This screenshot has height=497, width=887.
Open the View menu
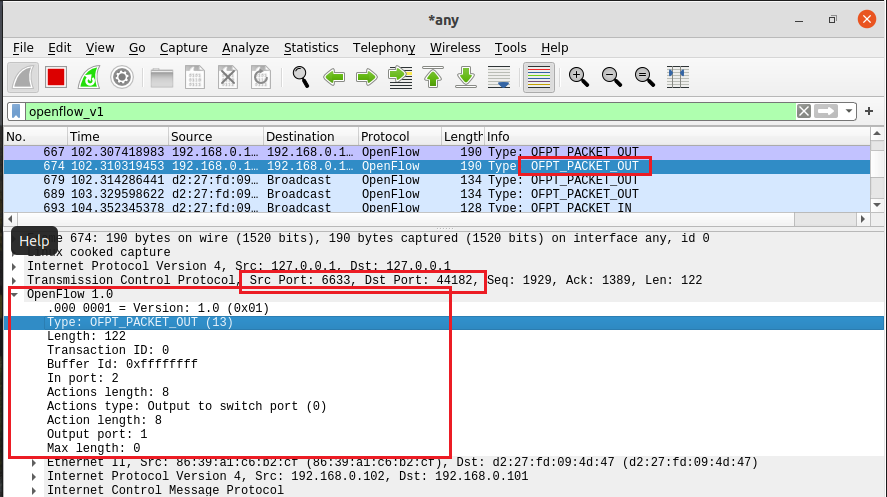pos(100,48)
